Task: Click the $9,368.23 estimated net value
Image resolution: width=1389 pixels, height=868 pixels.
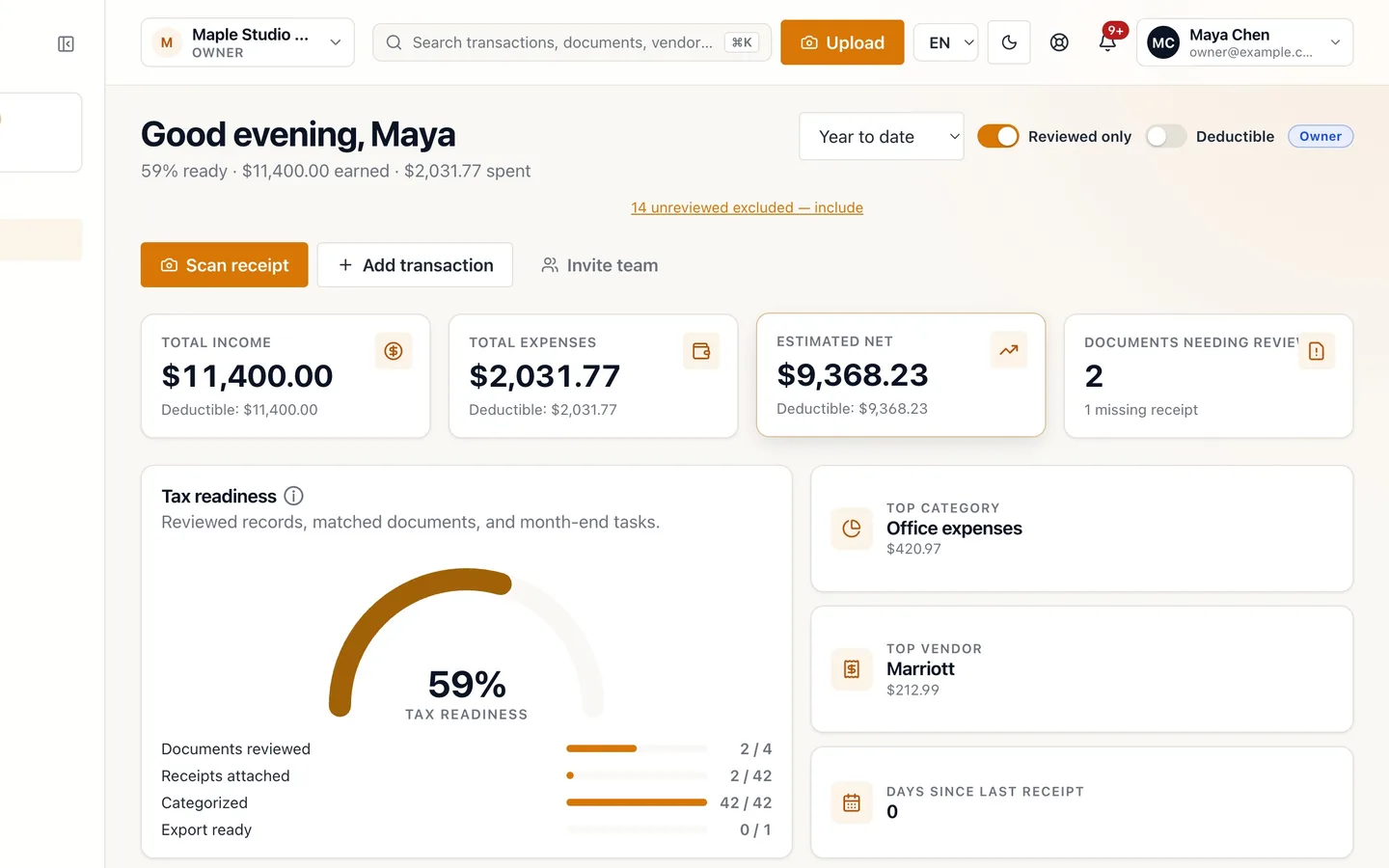Action: (x=853, y=375)
